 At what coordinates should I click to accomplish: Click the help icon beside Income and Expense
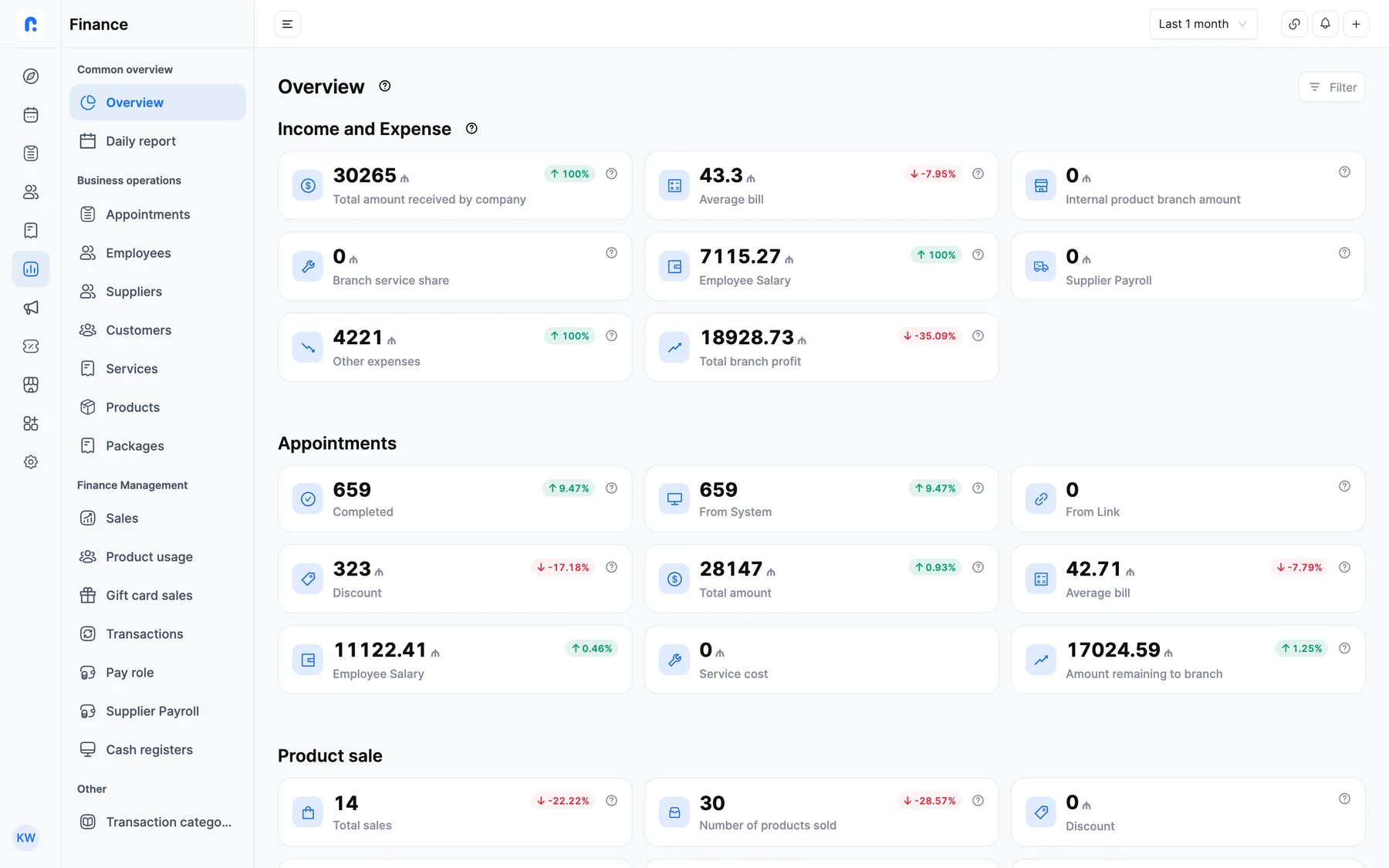(471, 129)
